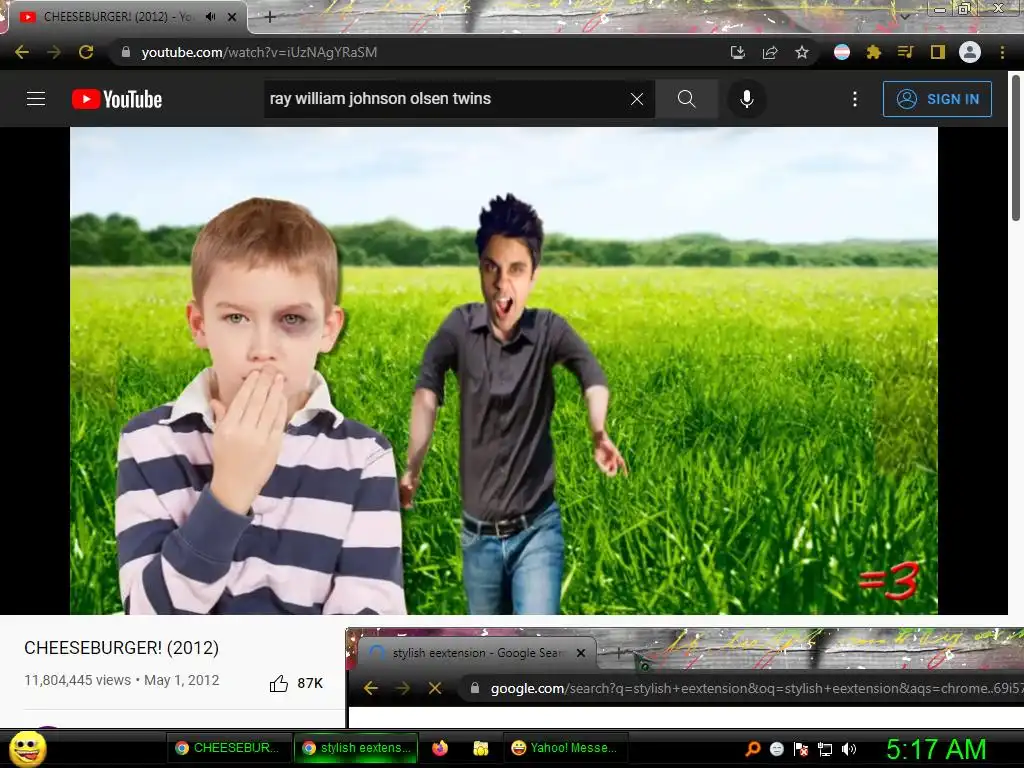This screenshot has width=1024, height=768.
Task: Click the network tray icon
Action: (825, 749)
